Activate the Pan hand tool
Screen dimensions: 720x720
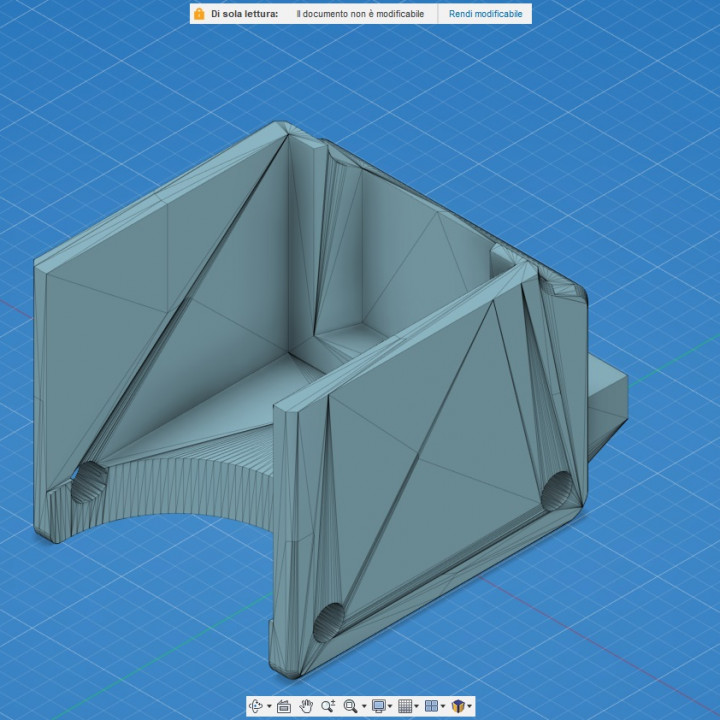tap(306, 706)
